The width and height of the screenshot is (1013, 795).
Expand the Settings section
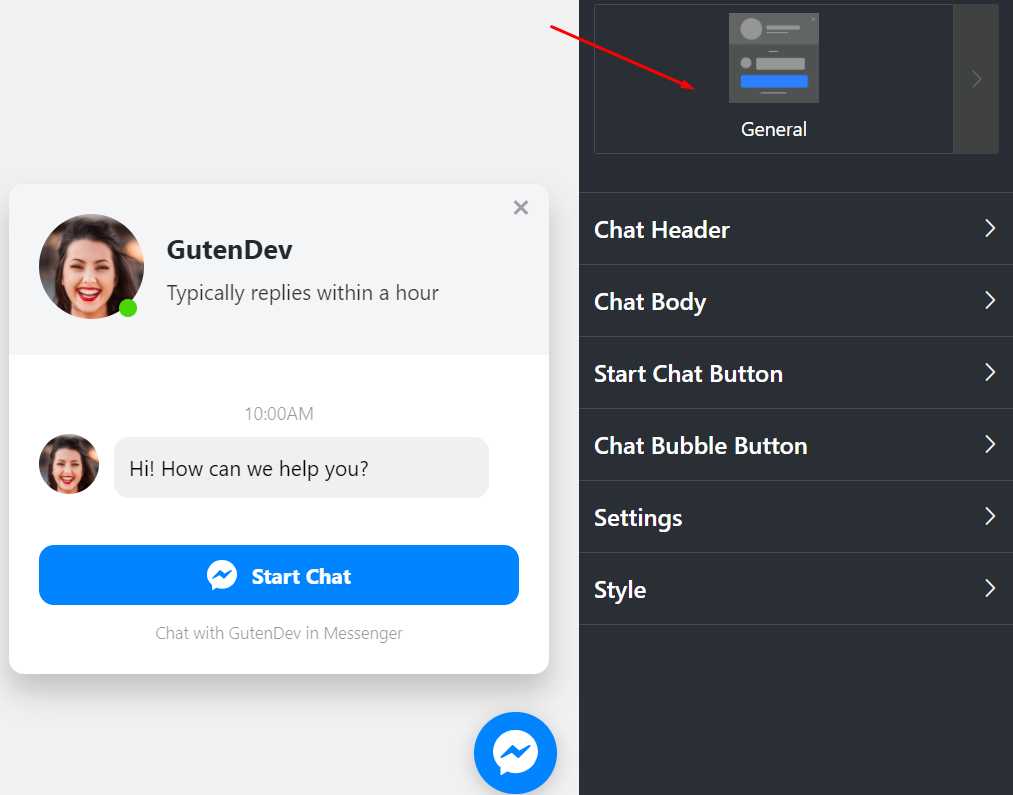(x=796, y=517)
